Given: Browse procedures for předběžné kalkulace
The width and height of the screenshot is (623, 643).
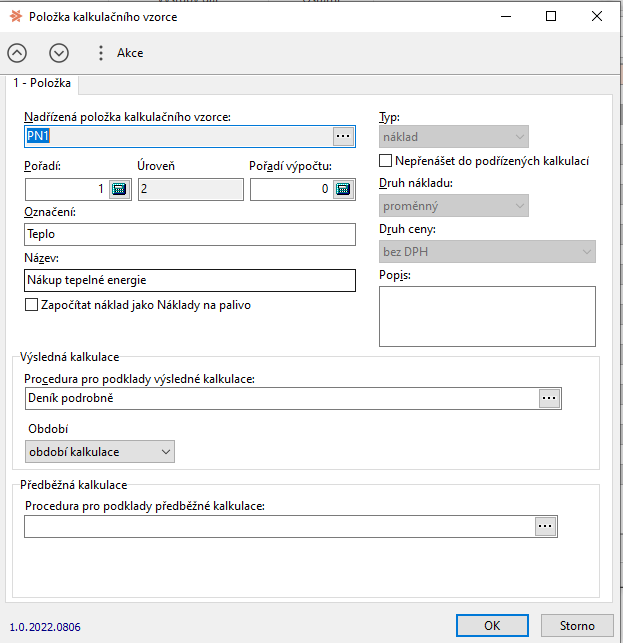Looking at the screenshot, I should 545,527.
